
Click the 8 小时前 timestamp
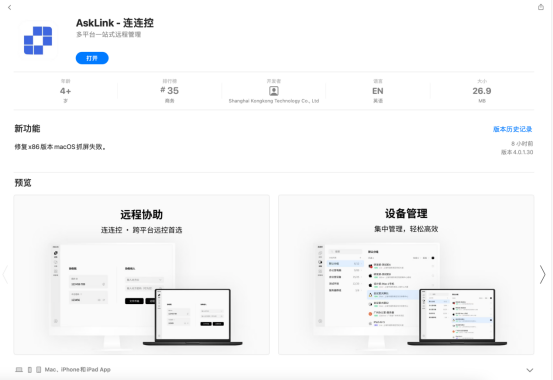(x=522, y=144)
